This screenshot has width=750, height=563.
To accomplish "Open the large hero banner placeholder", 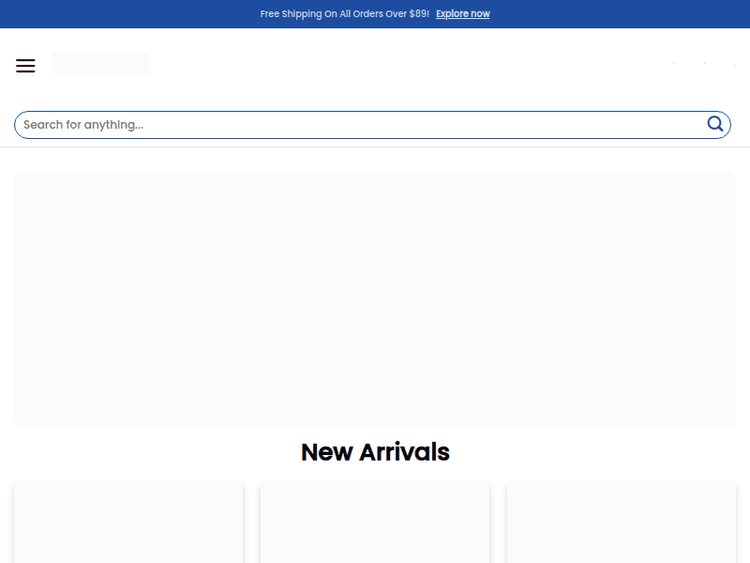I will pos(375,299).
